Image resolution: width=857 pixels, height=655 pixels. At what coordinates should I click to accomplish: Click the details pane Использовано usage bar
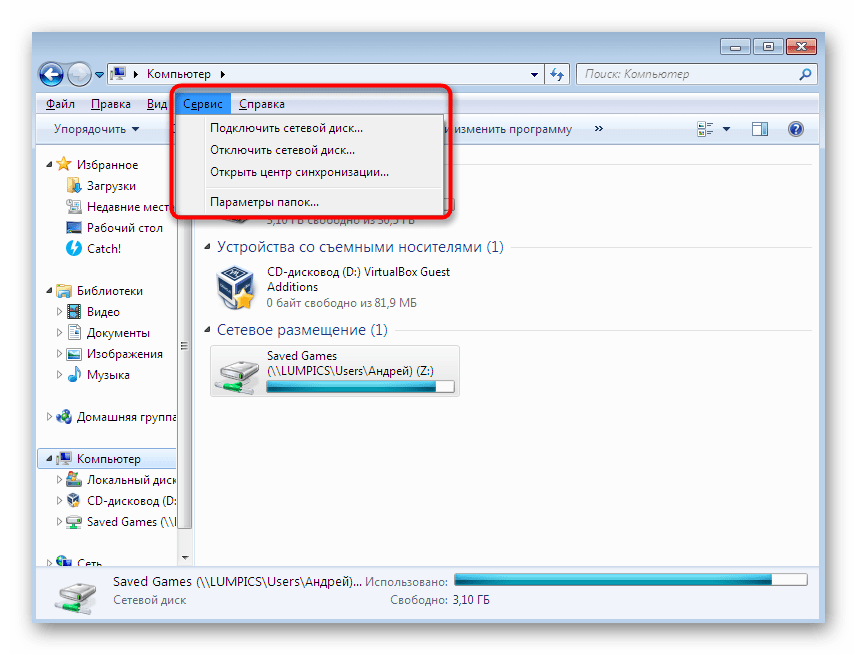(631, 580)
